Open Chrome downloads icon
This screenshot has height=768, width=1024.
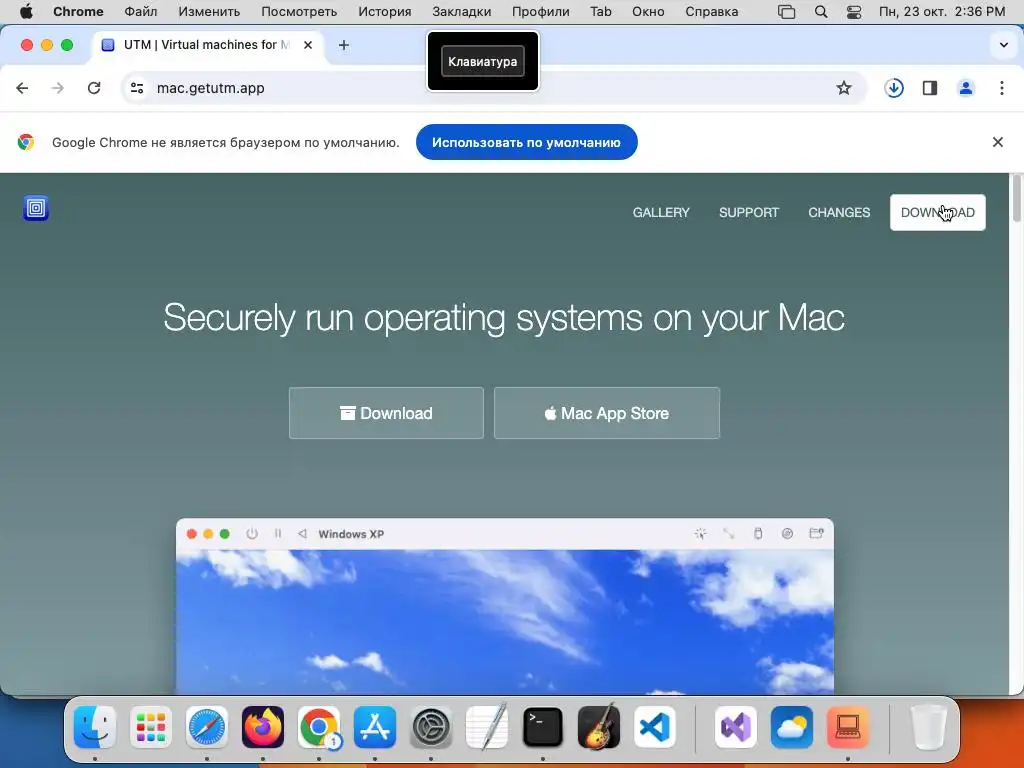tap(894, 88)
